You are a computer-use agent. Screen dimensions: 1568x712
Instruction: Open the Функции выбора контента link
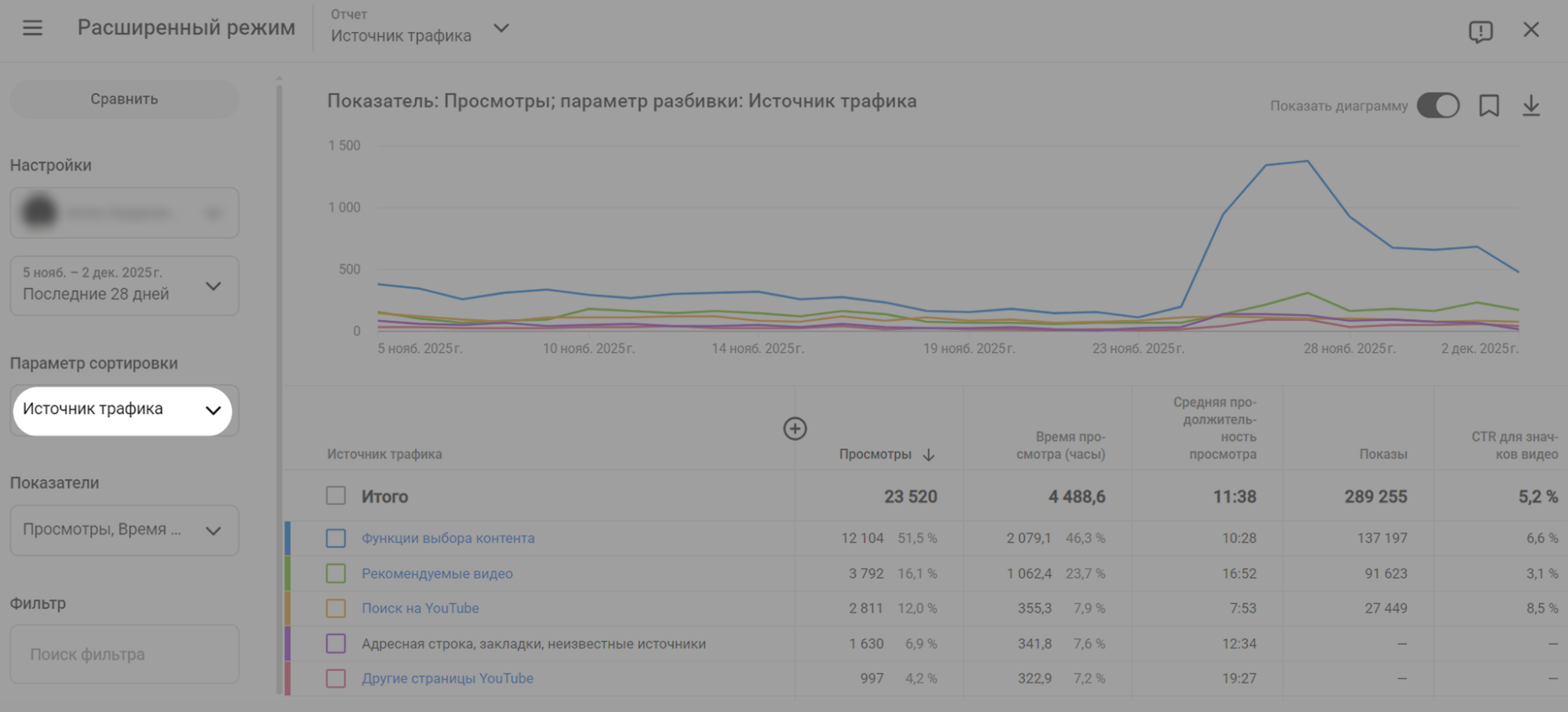click(447, 538)
